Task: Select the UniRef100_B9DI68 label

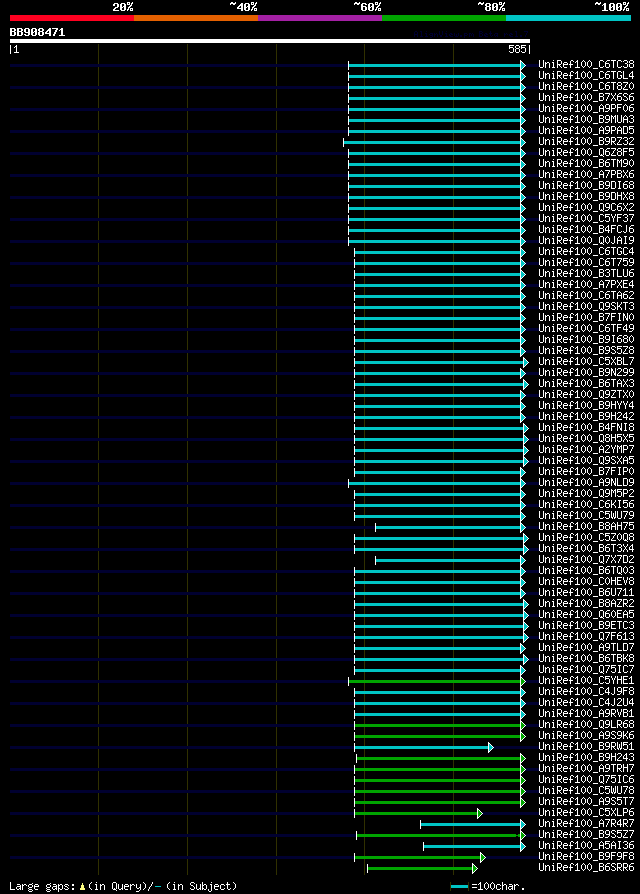Action: pos(586,185)
